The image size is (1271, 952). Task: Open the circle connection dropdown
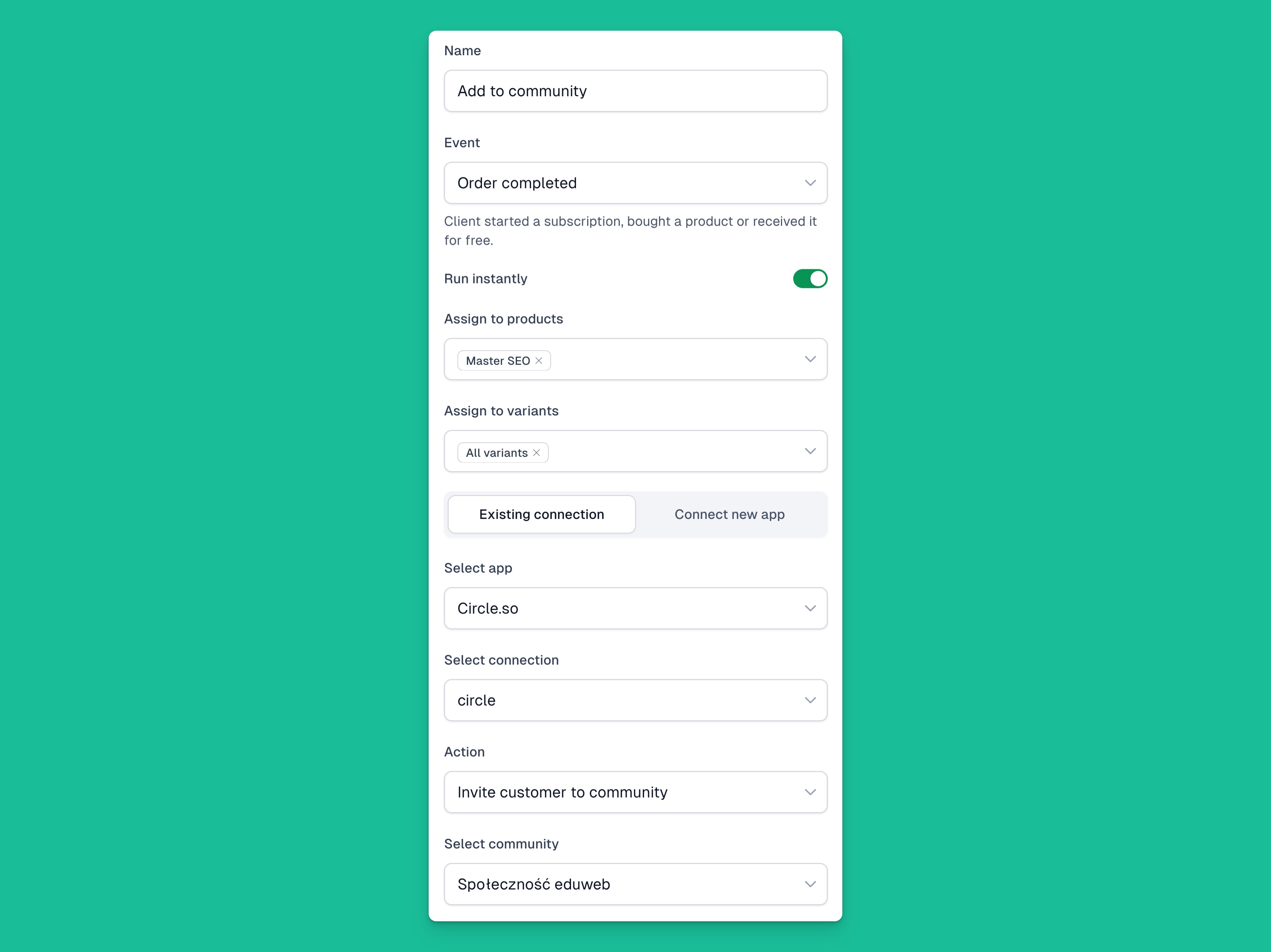[635, 700]
